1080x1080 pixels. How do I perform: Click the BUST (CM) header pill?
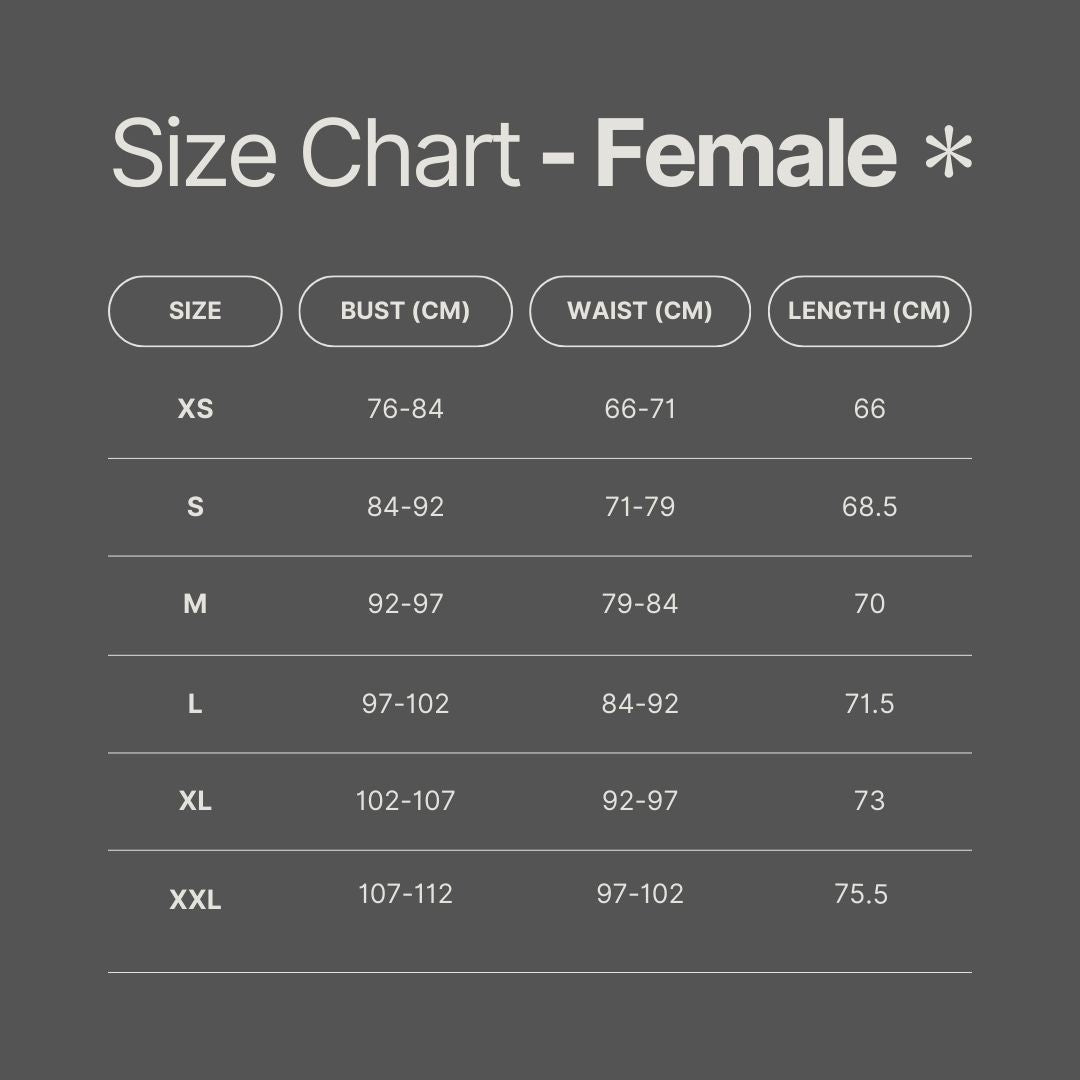coord(405,311)
